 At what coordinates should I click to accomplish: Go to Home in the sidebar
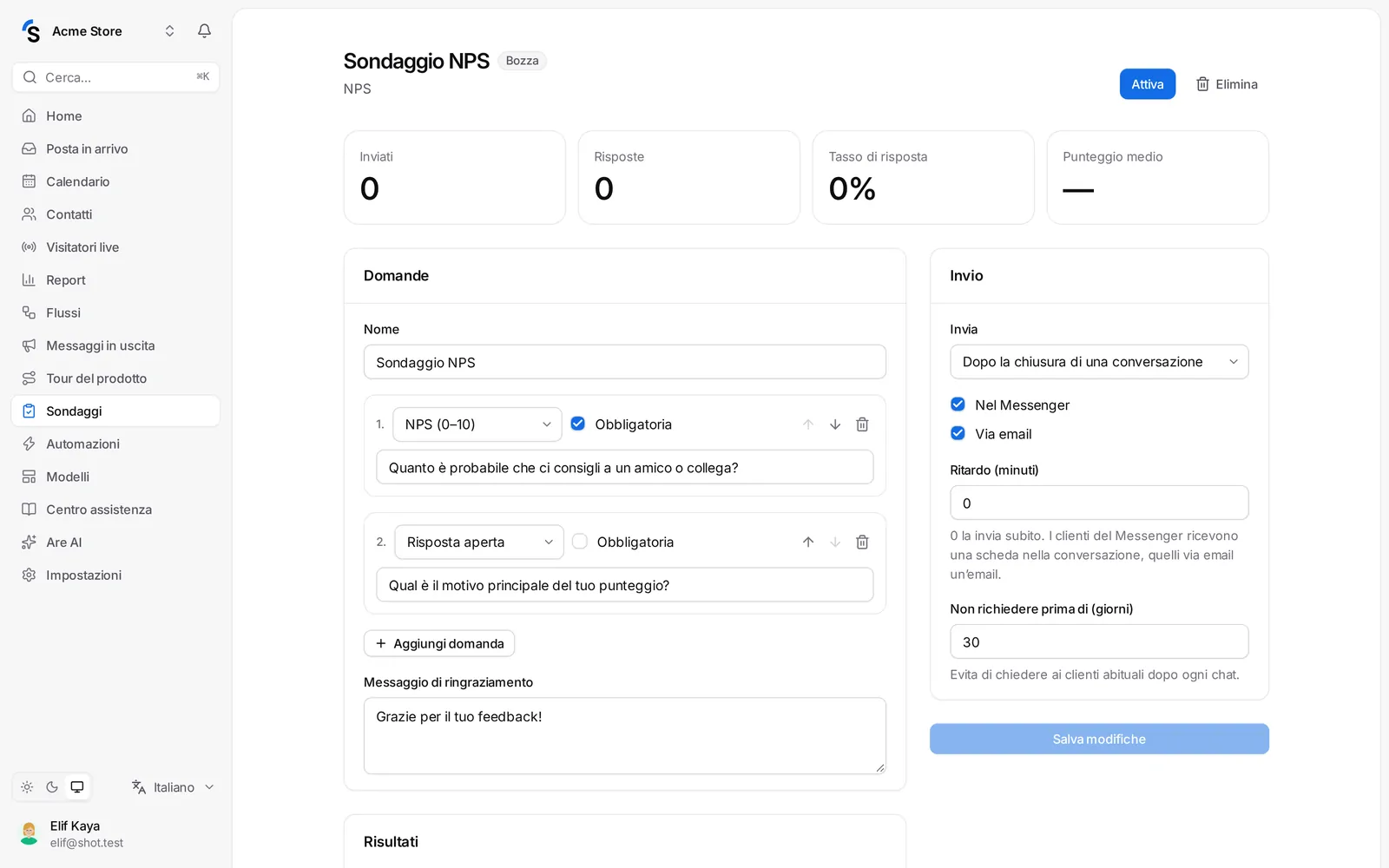point(115,116)
